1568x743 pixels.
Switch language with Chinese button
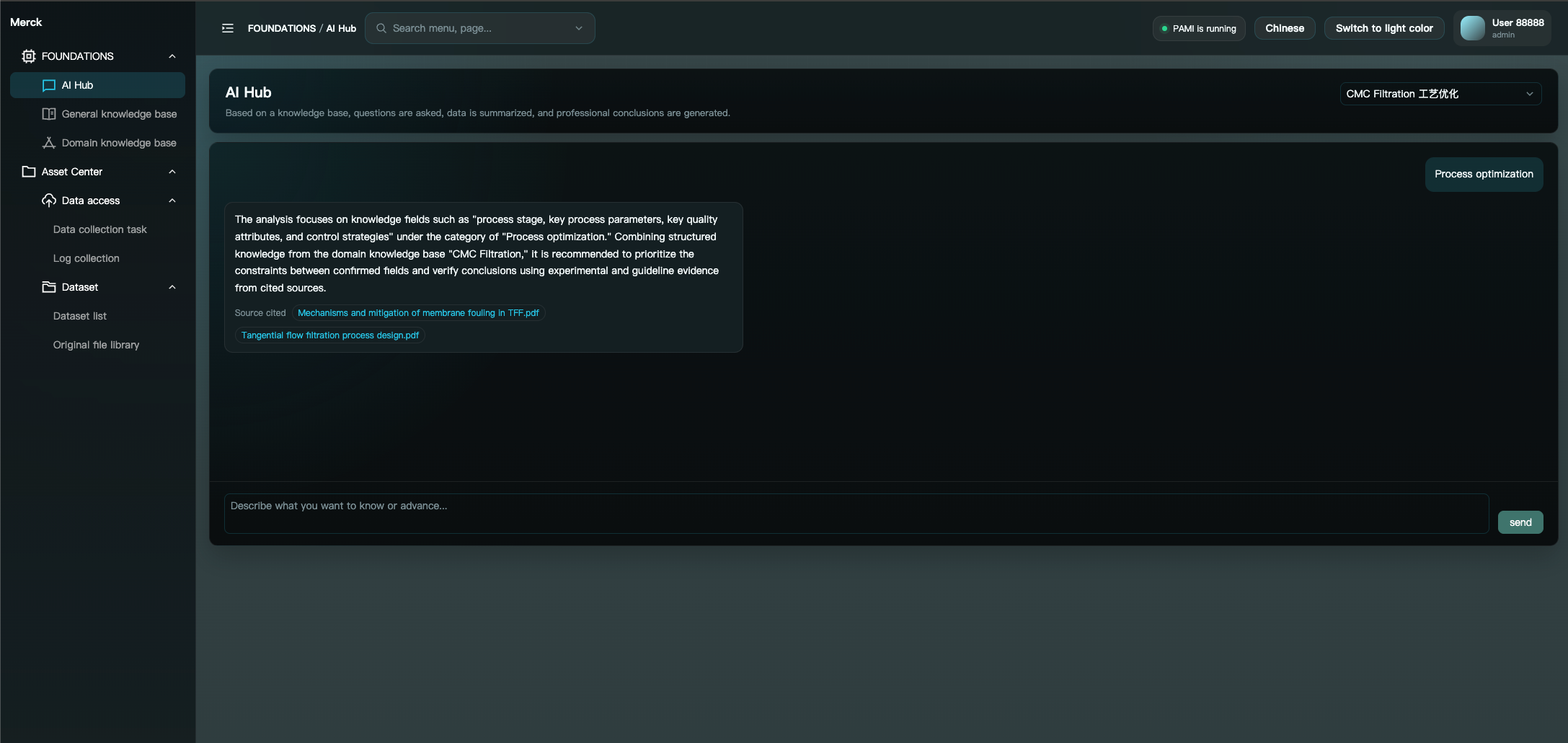1285,28
